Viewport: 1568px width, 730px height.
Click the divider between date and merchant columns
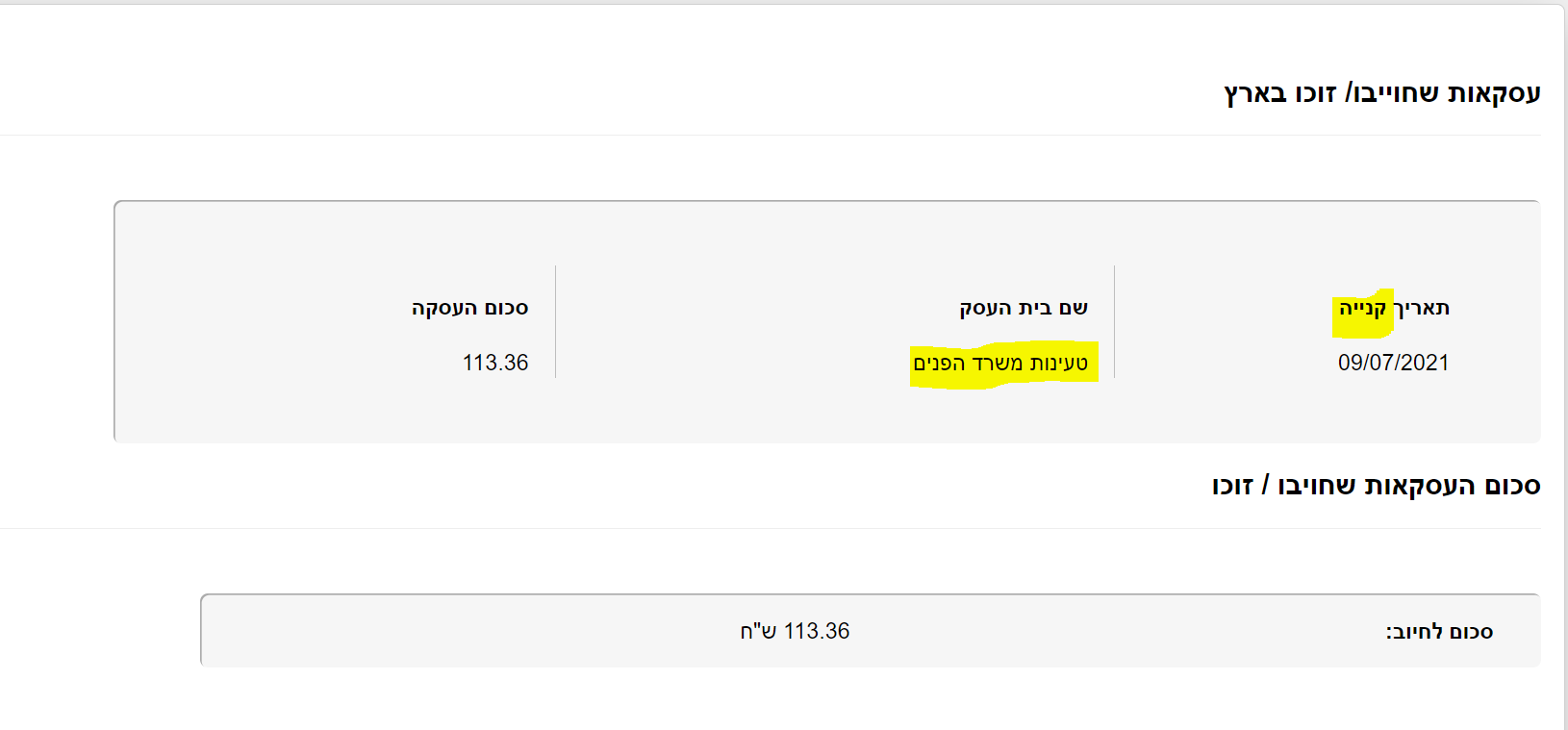(x=1114, y=322)
